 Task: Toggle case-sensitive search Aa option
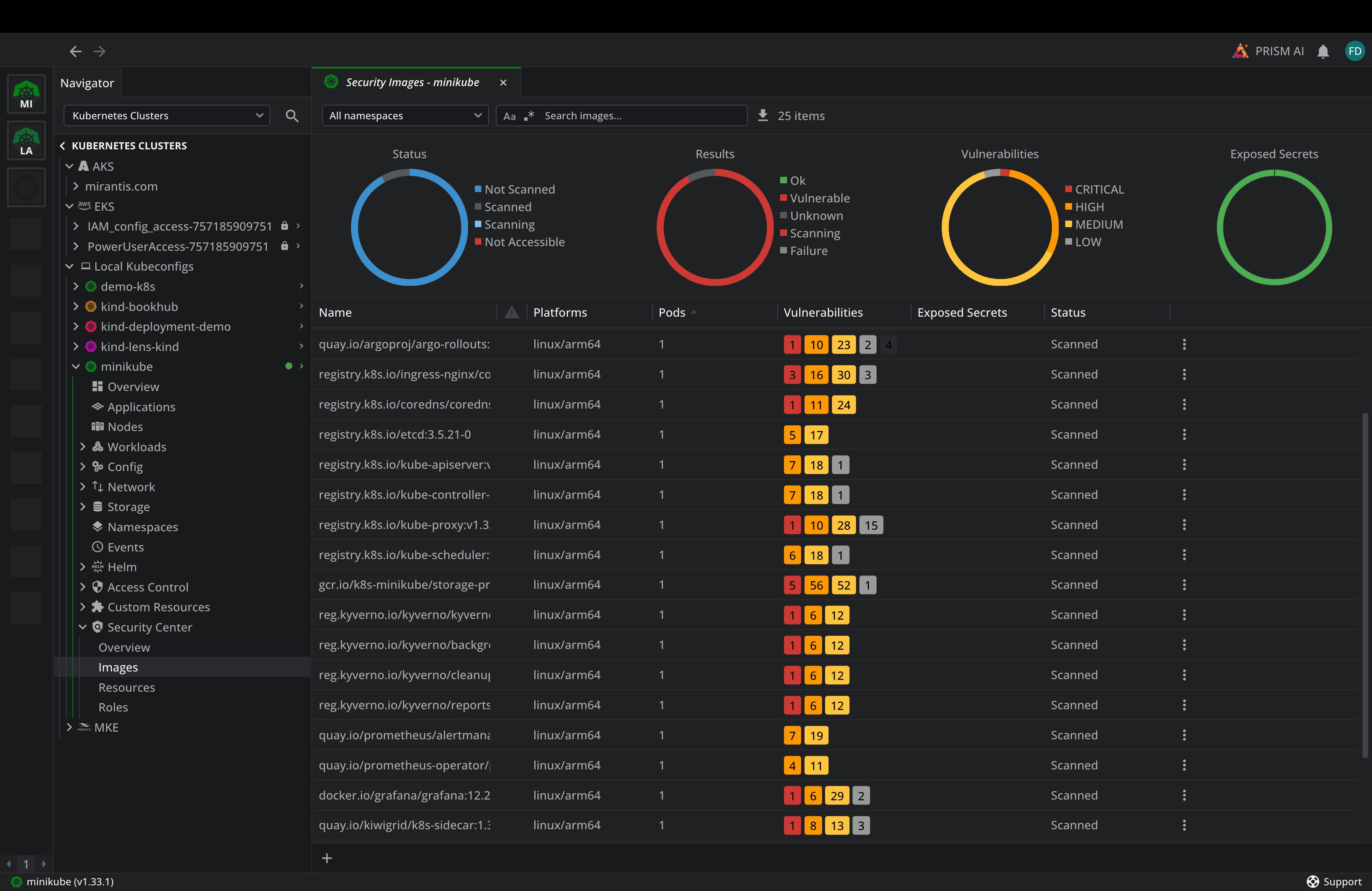point(509,116)
